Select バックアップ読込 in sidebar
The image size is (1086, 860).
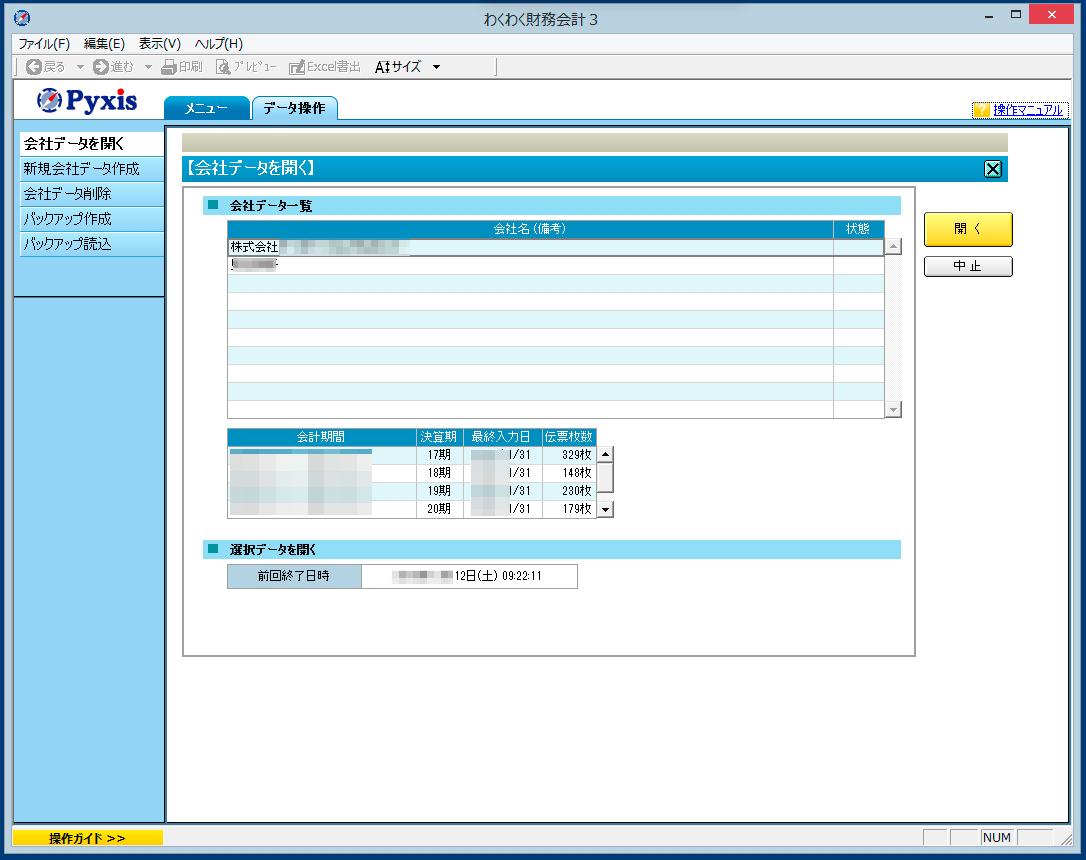click(x=91, y=244)
